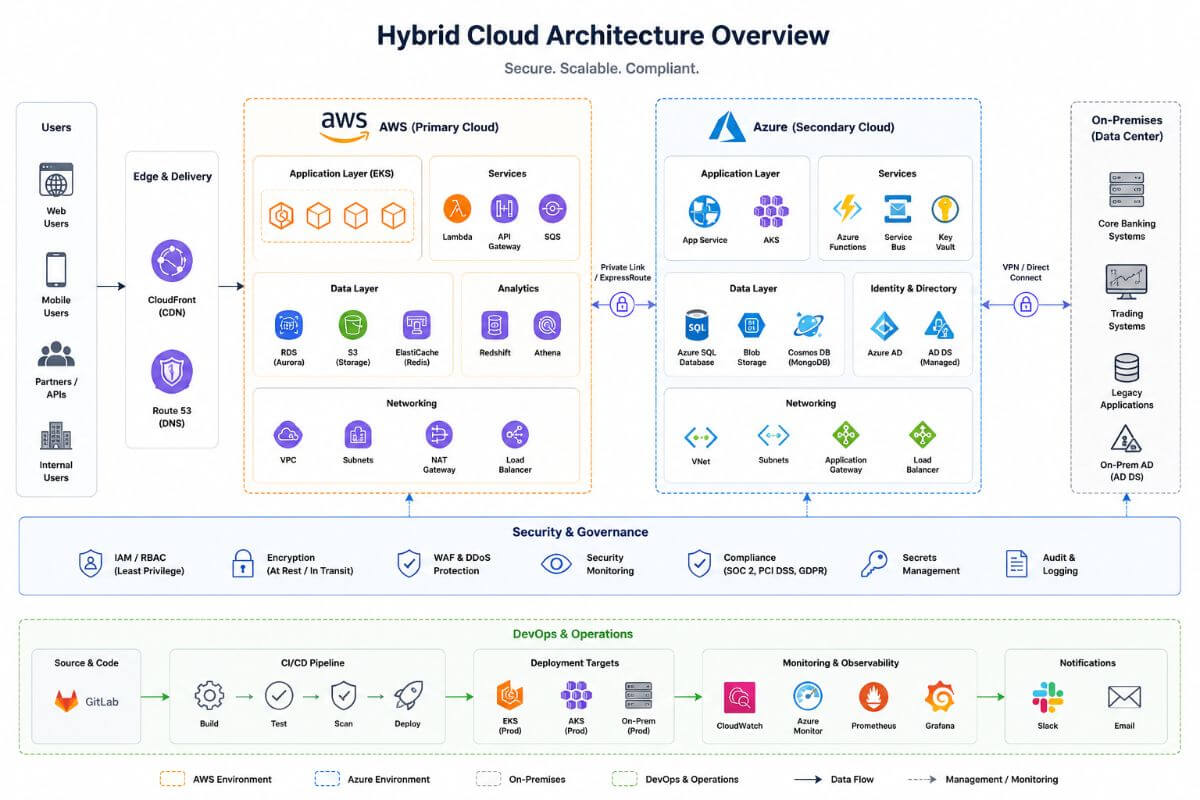This screenshot has width=1200, height=800.
Task: Click the Grafana icon
Action: 939,697
